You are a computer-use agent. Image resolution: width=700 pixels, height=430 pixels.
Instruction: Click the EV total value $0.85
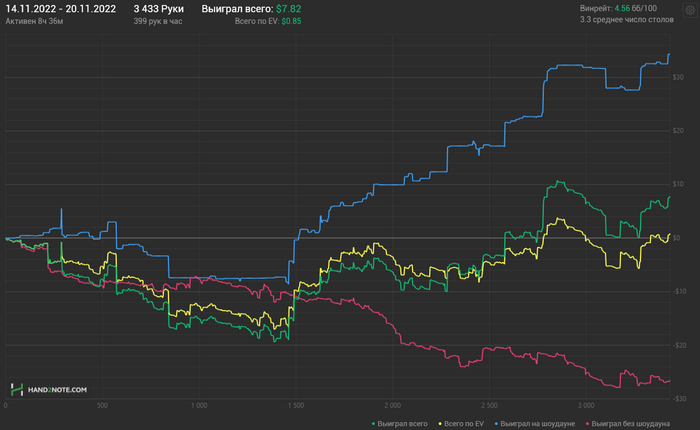click(x=291, y=21)
